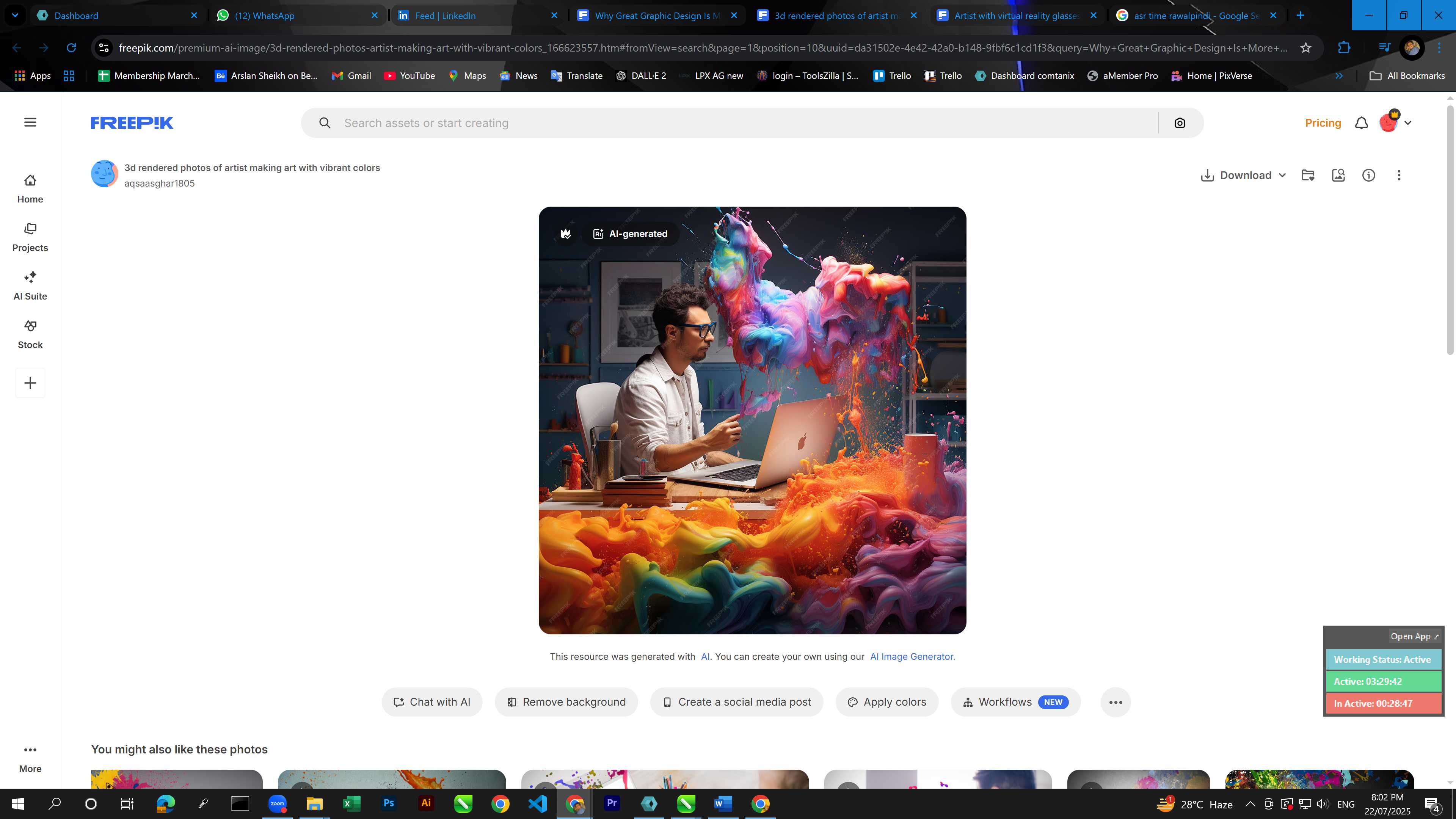The height and width of the screenshot is (819, 1456).
Task: Click the AI link under the image
Action: point(705,657)
